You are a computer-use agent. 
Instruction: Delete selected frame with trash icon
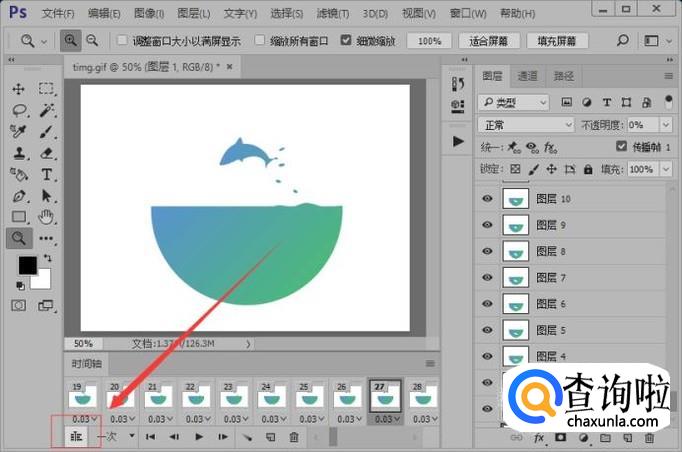point(294,437)
